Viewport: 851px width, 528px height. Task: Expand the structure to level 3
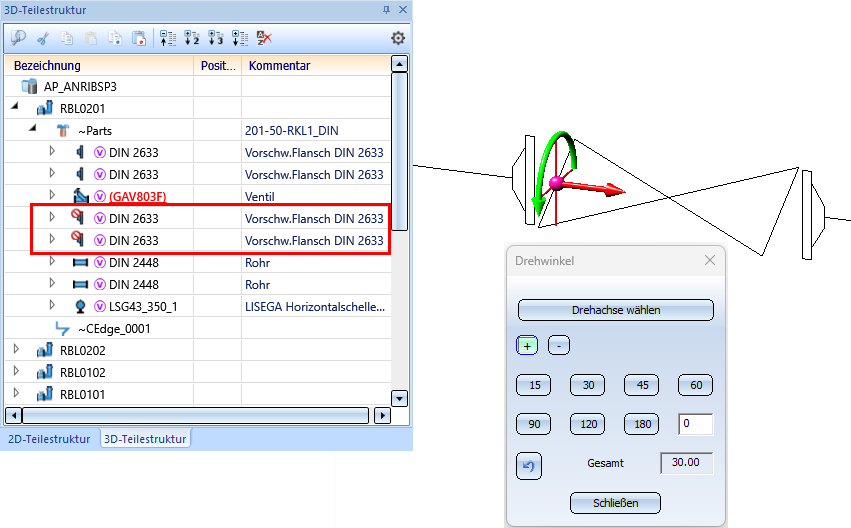pos(215,38)
